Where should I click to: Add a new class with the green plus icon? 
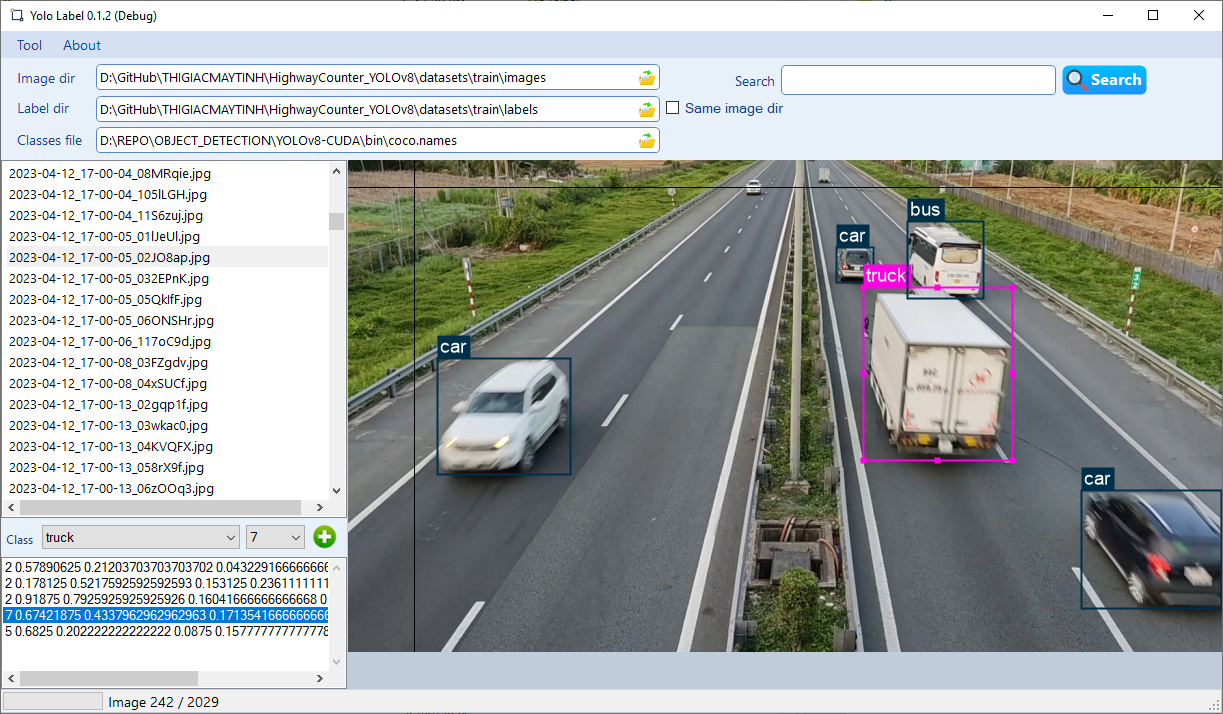point(324,537)
